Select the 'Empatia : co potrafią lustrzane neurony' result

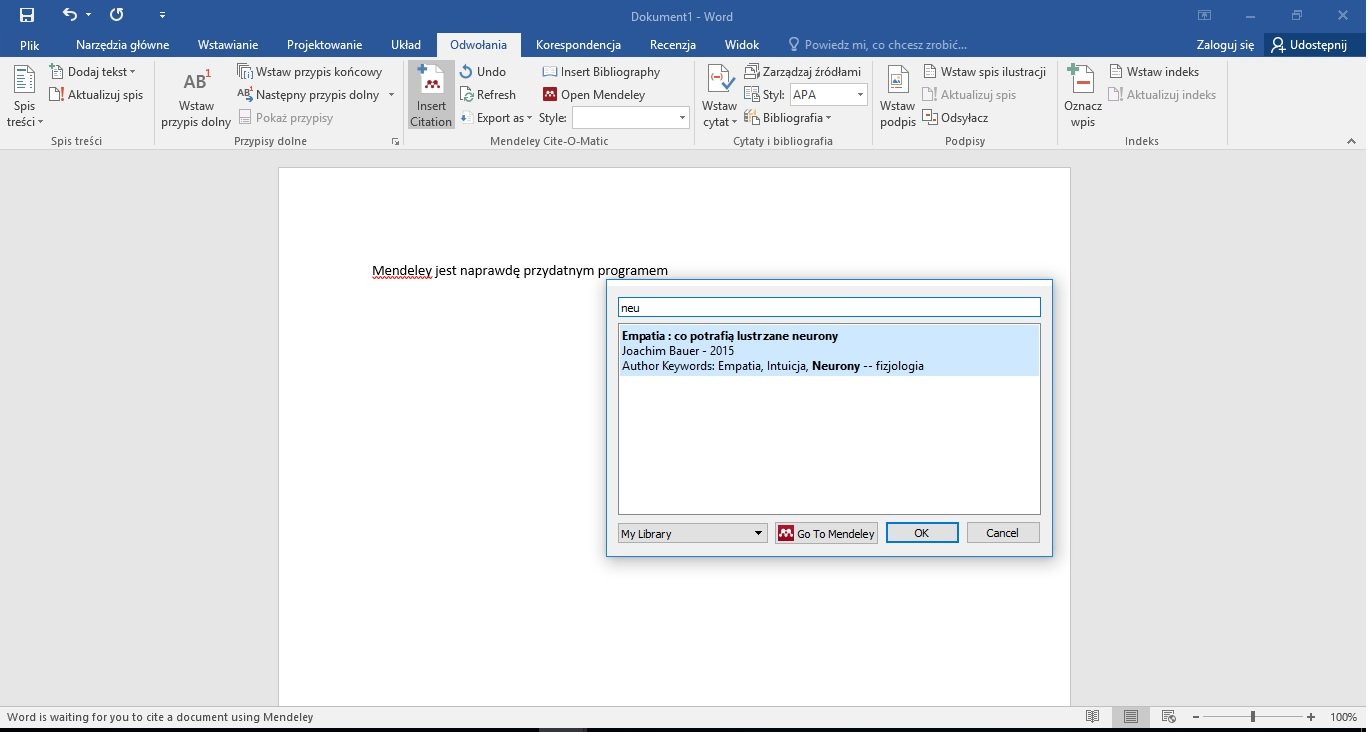[829, 351]
